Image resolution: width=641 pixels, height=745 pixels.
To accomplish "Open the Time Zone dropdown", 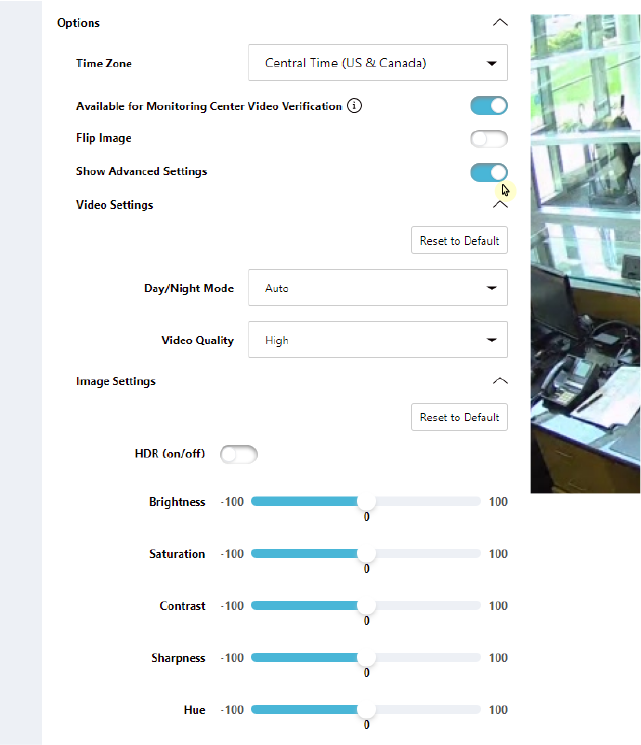I will [378, 63].
